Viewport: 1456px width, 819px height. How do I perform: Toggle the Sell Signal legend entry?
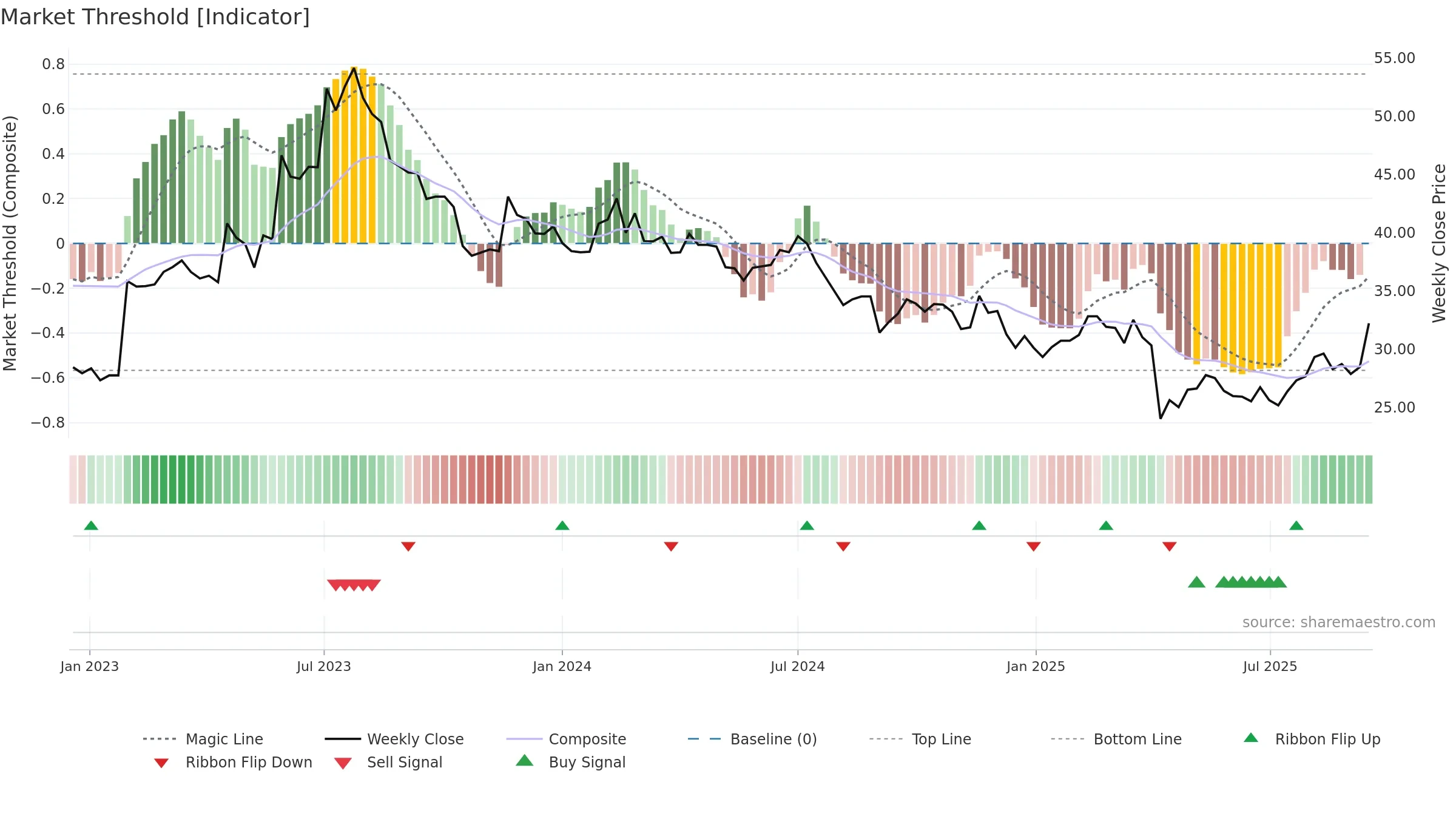388,762
